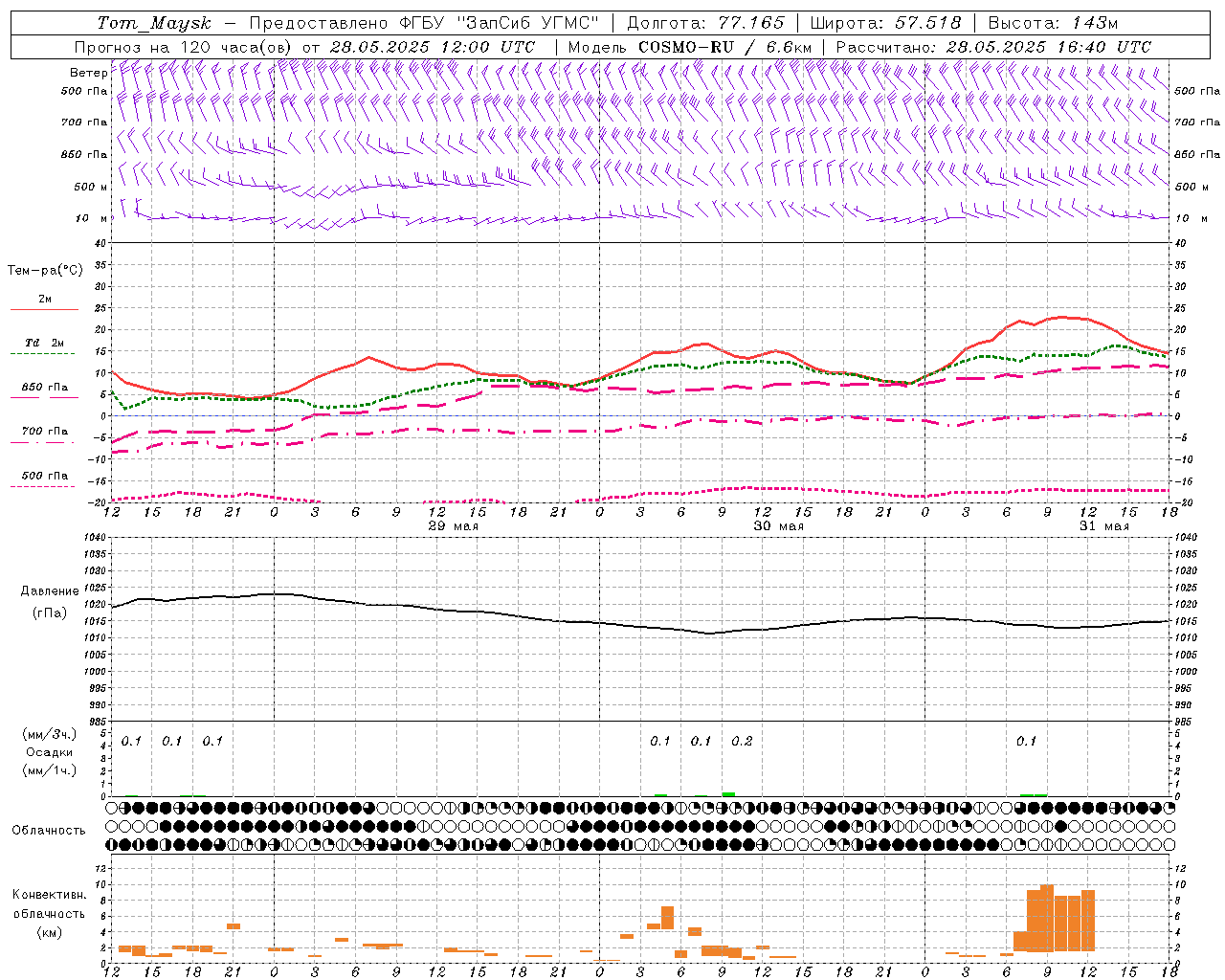Click the '(мм/1ч.)' precipitation unit label
1225x980 pixels.
coord(50,770)
